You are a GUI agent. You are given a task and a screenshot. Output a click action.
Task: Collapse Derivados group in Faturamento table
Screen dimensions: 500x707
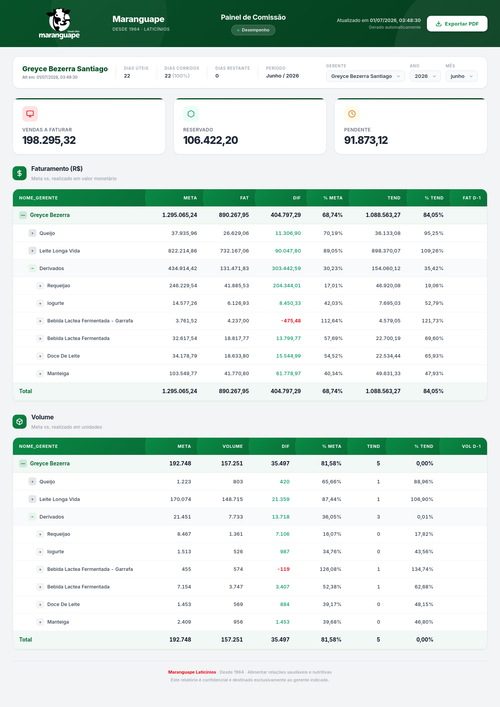pos(32,268)
